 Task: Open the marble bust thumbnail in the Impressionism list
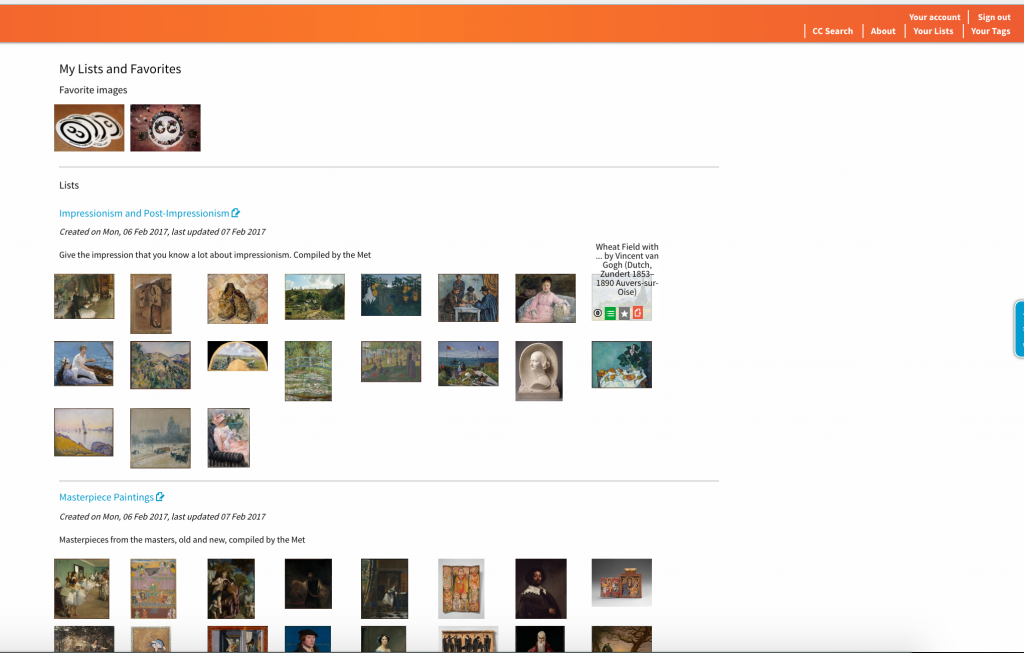[538, 370]
